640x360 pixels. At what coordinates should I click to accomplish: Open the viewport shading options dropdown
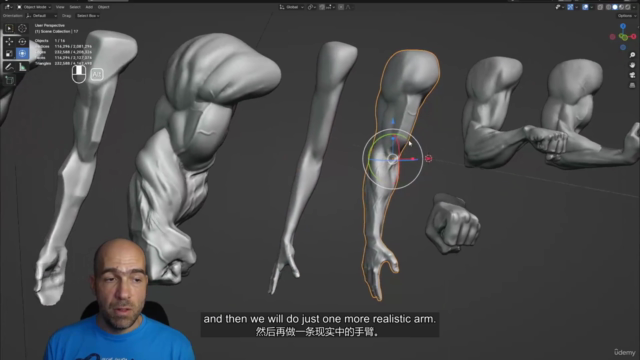633,7
